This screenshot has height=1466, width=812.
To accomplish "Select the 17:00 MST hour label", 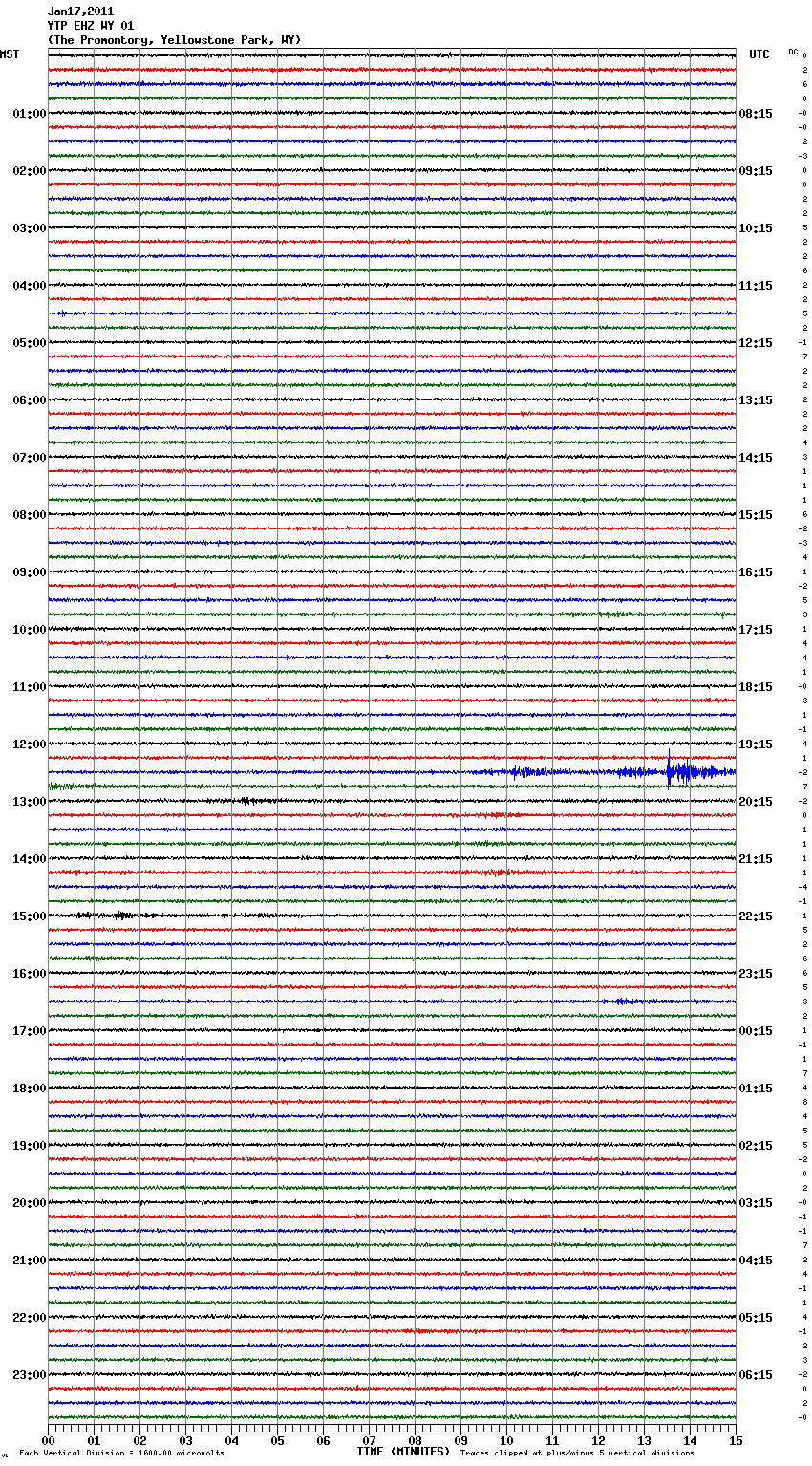I will [x=30, y=1031].
